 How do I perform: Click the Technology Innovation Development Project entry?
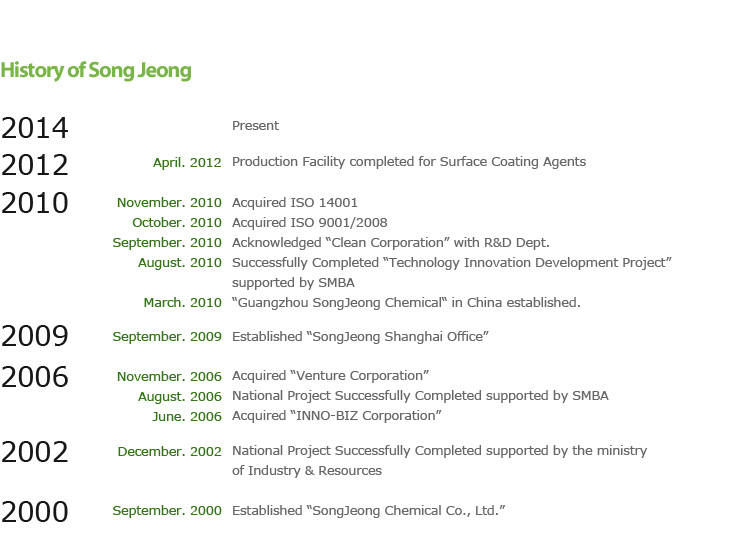452,272
